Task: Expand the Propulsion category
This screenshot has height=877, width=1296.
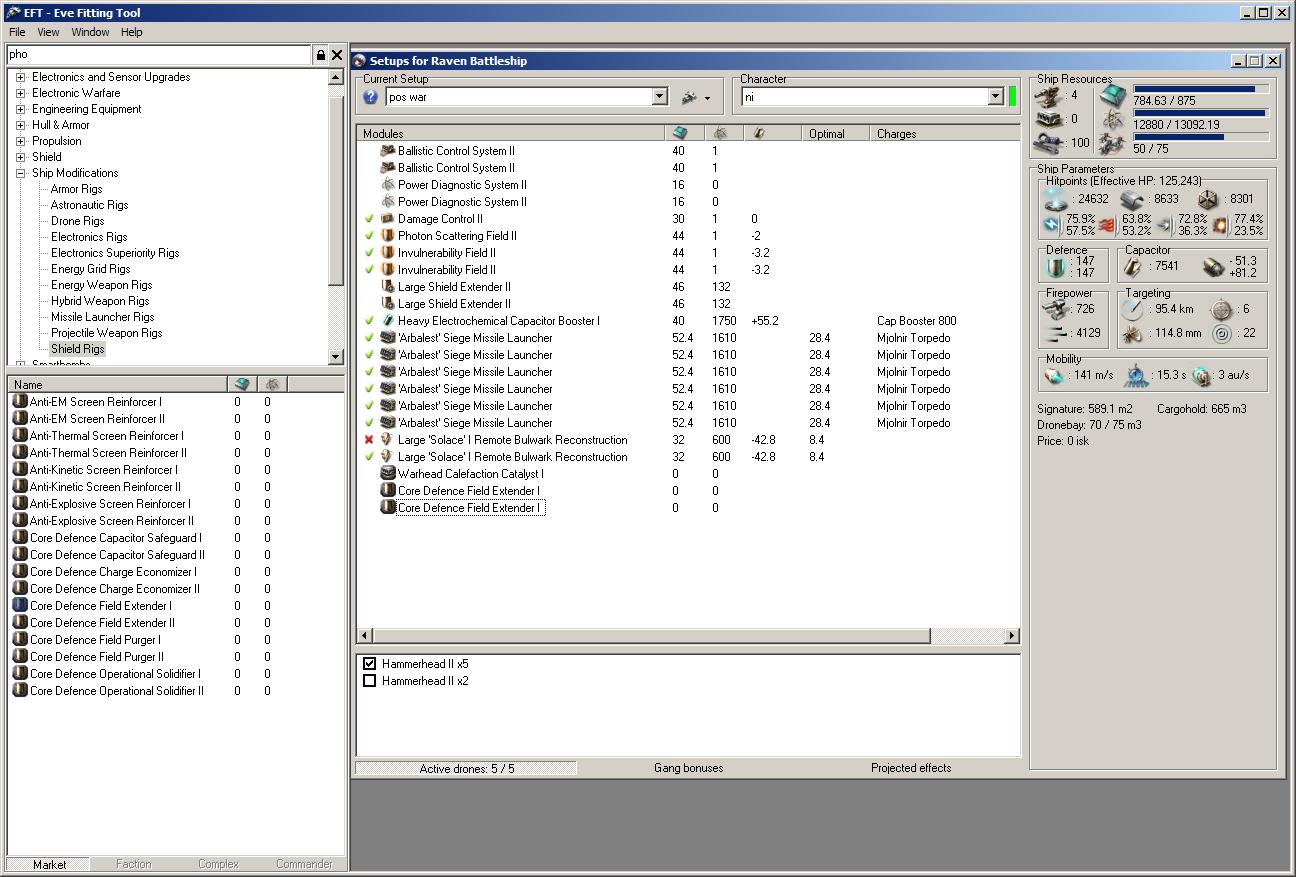Action: coord(20,141)
